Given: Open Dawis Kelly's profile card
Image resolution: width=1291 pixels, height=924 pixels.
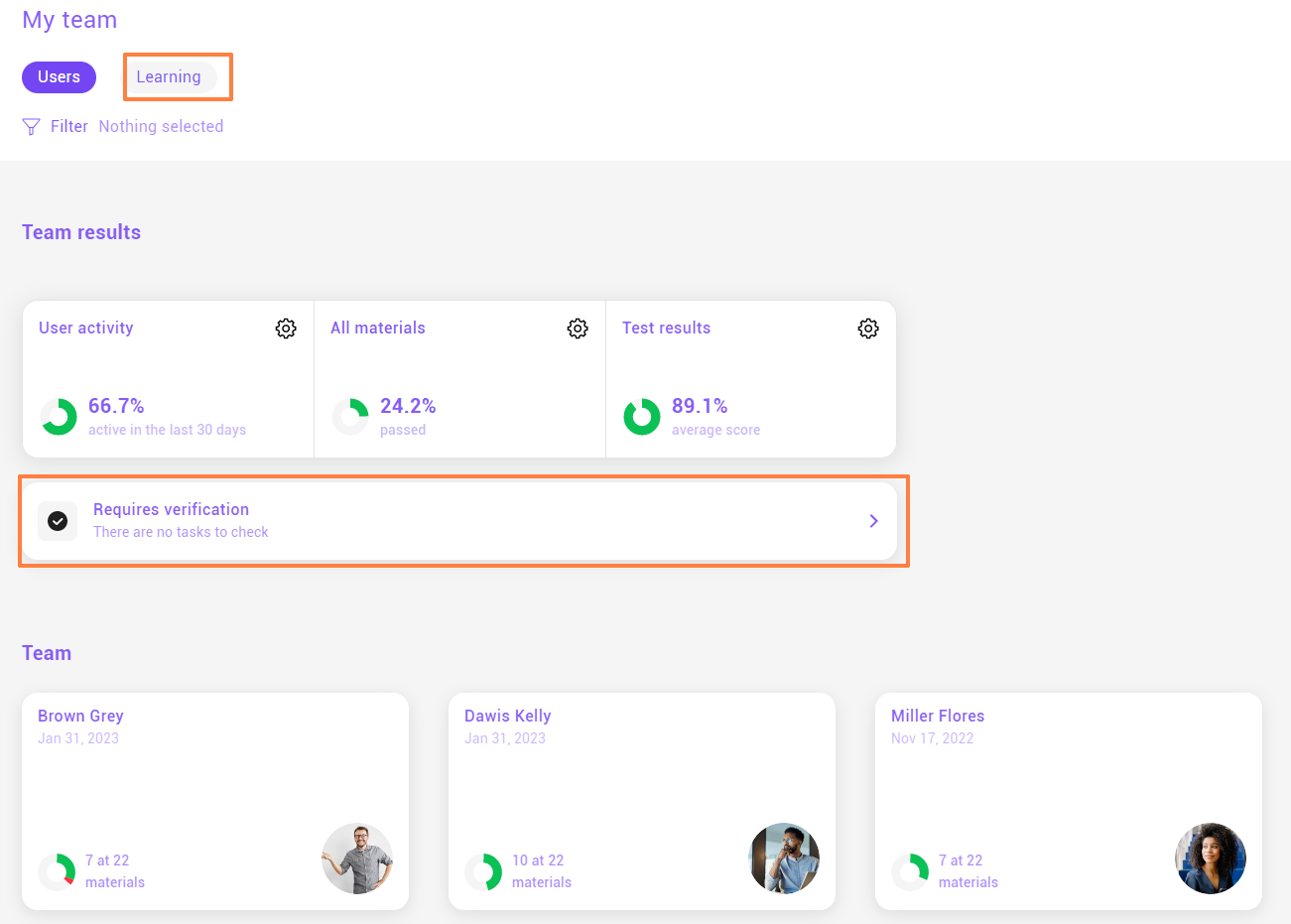Looking at the screenshot, I should click(642, 801).
